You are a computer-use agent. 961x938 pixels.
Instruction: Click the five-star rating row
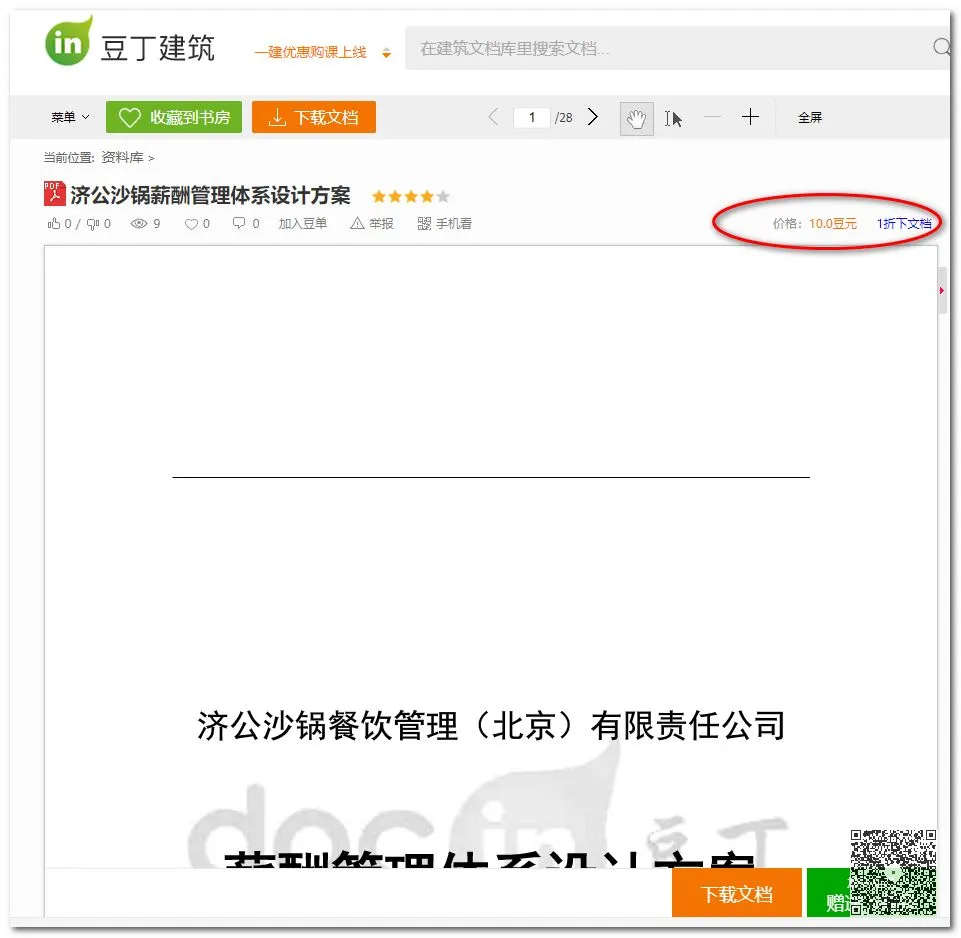click(411, 196)
